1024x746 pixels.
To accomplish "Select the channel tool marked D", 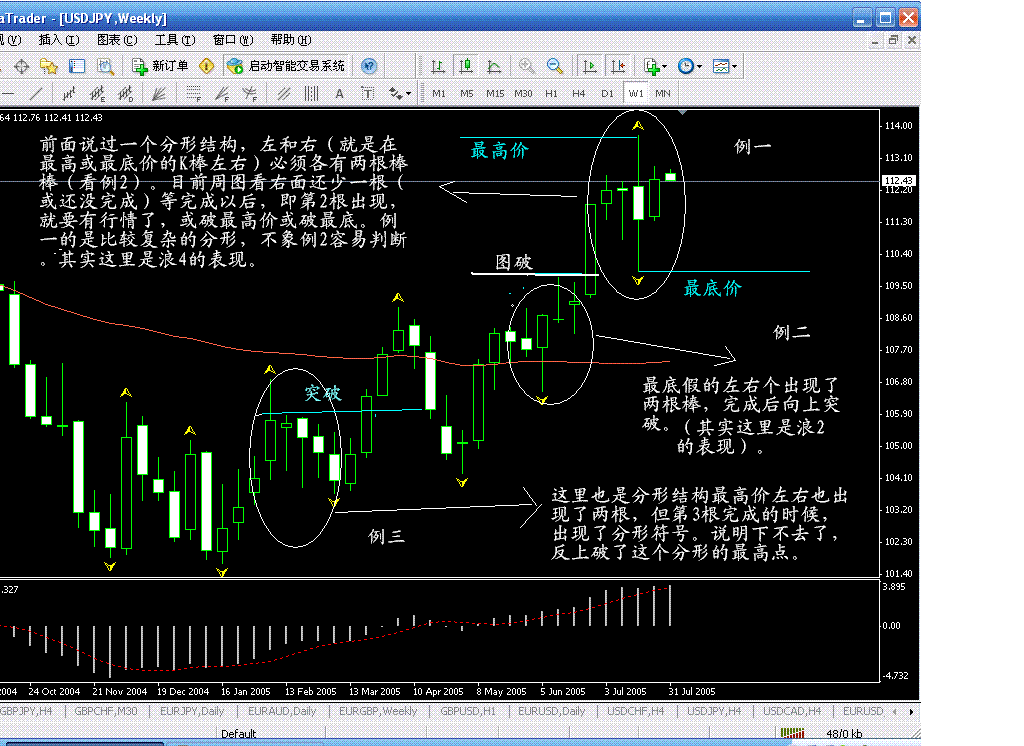I will tap(125, 94).
